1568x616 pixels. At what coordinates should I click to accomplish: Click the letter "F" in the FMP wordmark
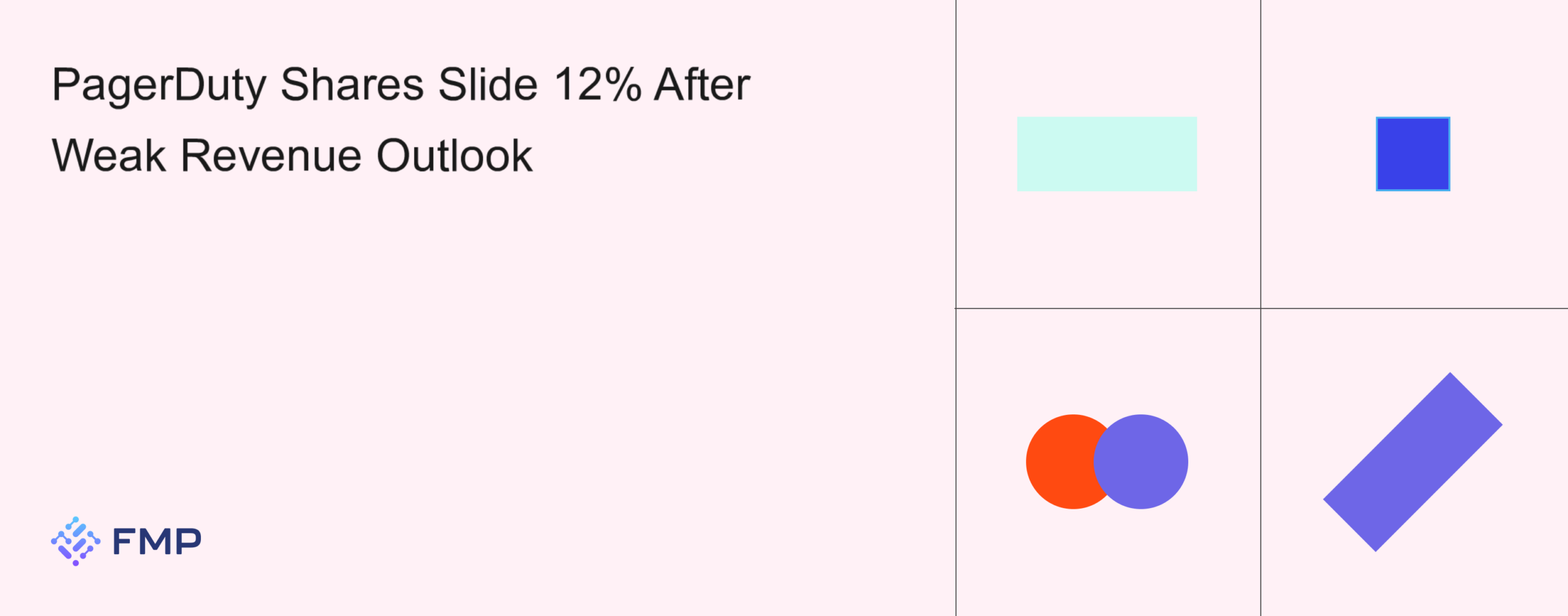[x=124, y=542]
